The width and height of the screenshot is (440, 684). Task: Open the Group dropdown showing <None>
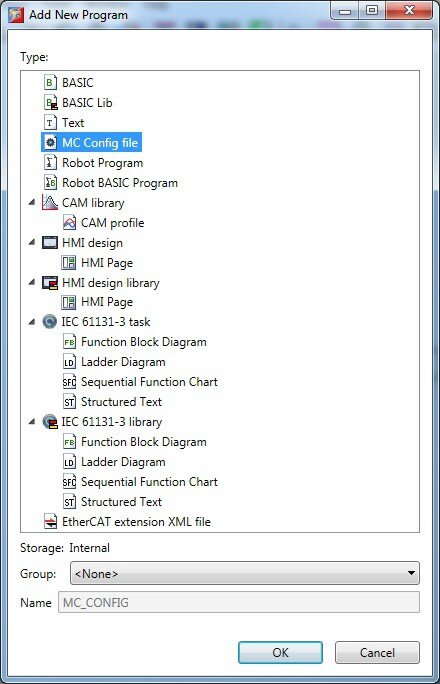coord(245,573)
